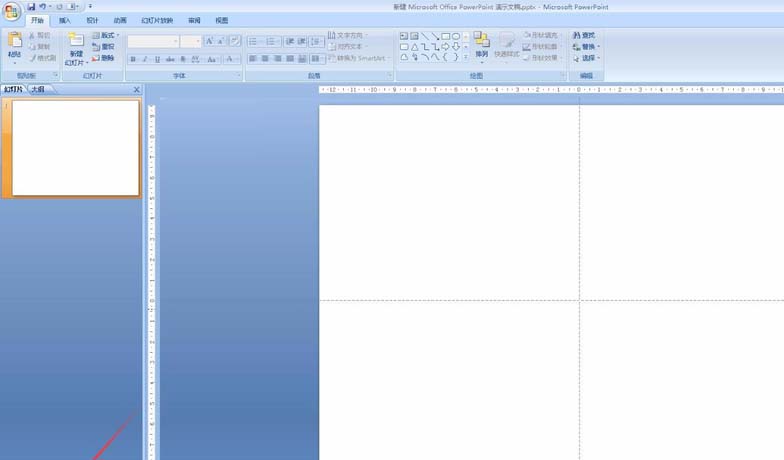This screenshot has width=784, height=460.
Task: Redo the action in quick access toolbar
Action: coord(60,6)
